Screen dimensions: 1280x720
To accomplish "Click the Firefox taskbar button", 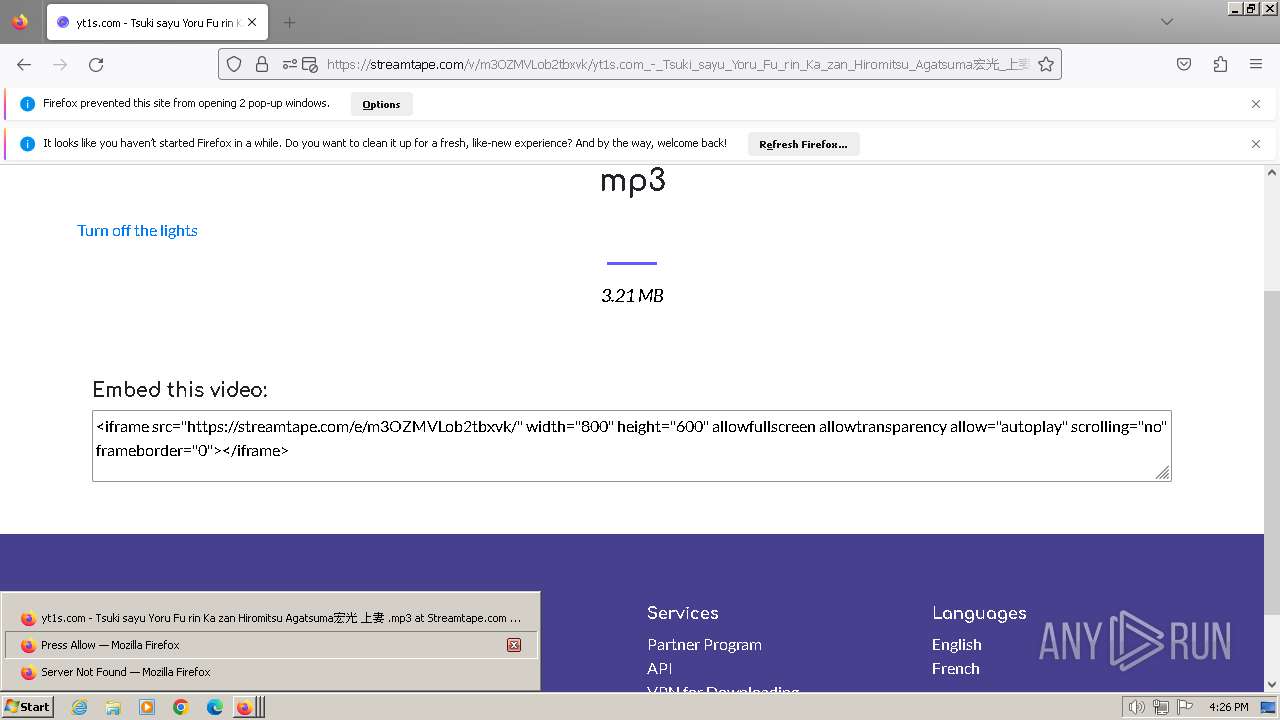I will [248, 707].
